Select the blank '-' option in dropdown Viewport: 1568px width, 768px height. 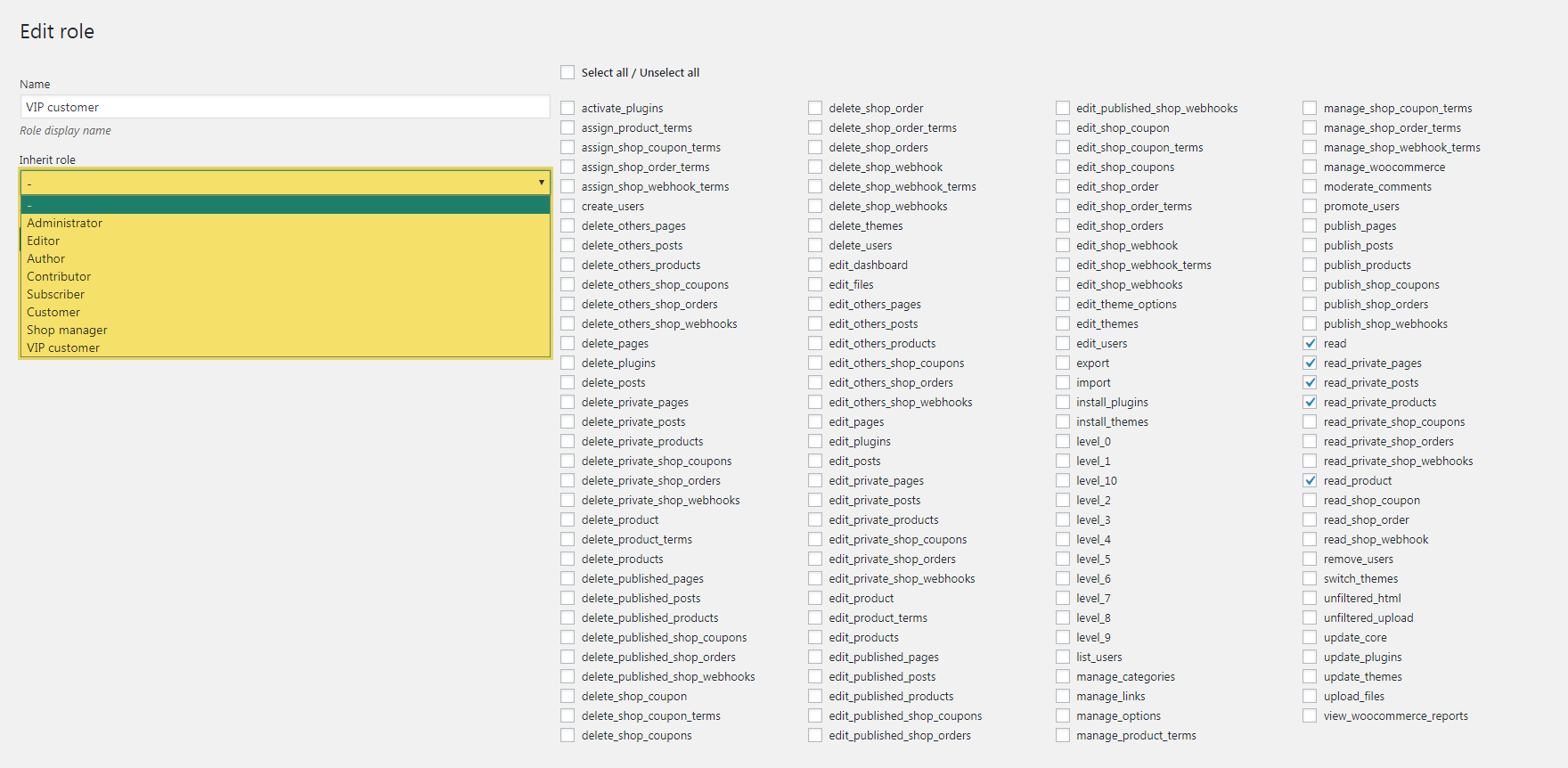[x=285, y=205]
